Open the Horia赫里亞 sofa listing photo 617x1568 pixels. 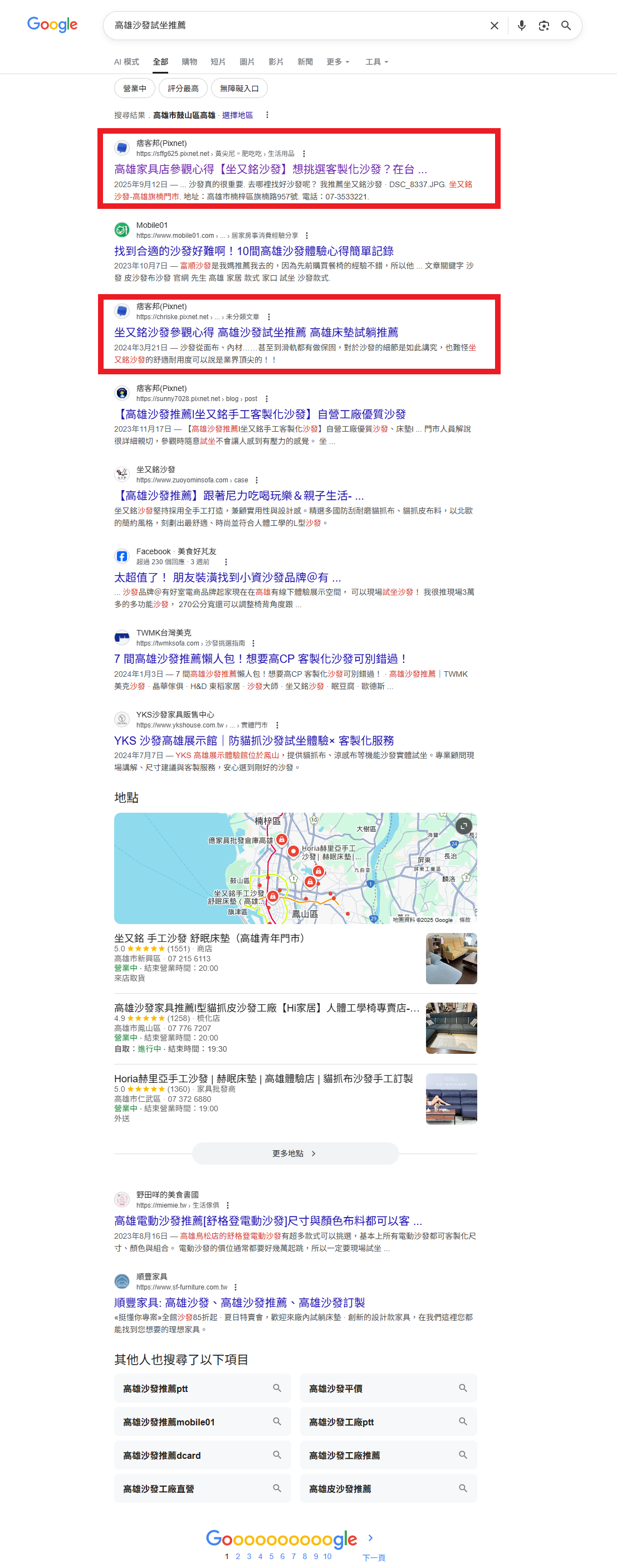click(x=451, y=1098)
